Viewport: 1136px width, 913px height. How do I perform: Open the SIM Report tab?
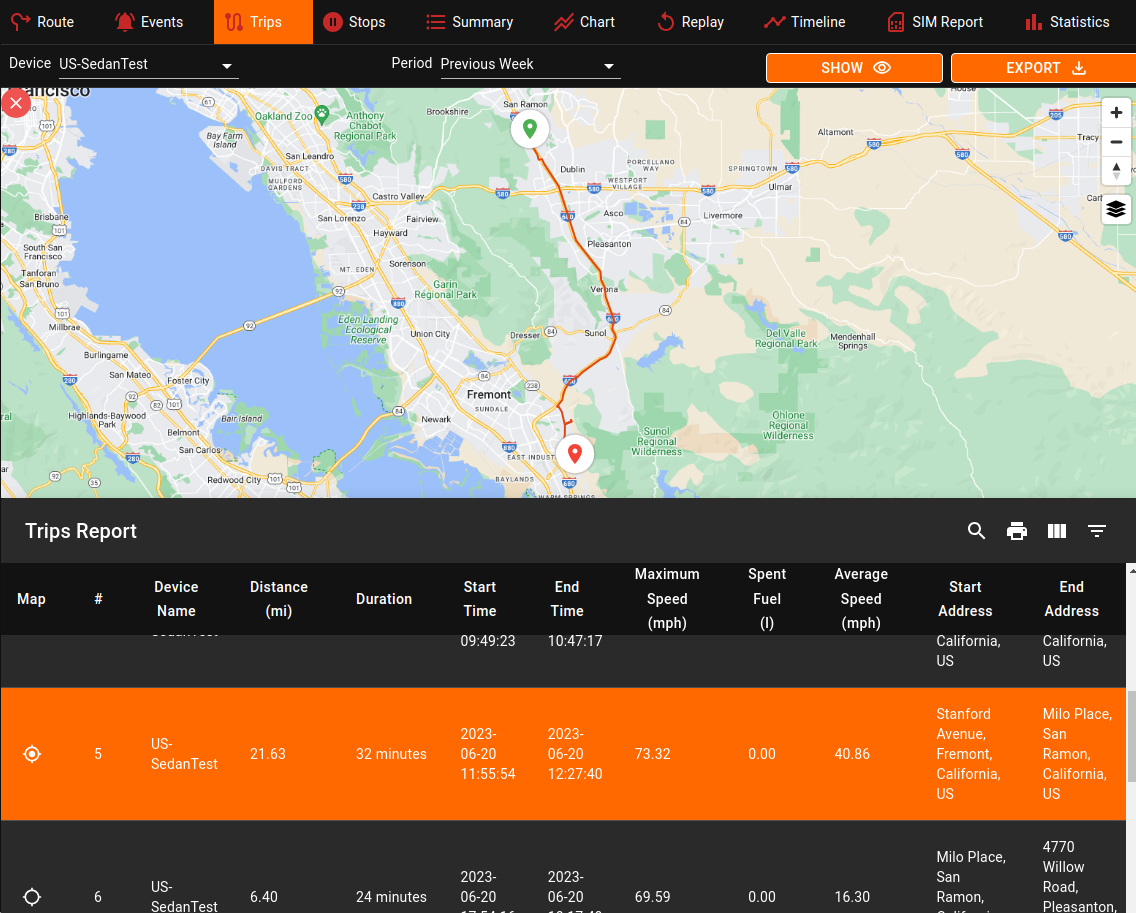tap(935, 22)
